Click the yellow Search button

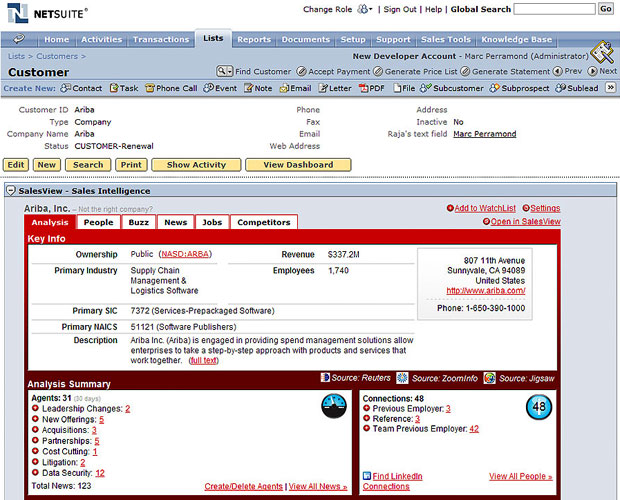(x=88, y=165)
